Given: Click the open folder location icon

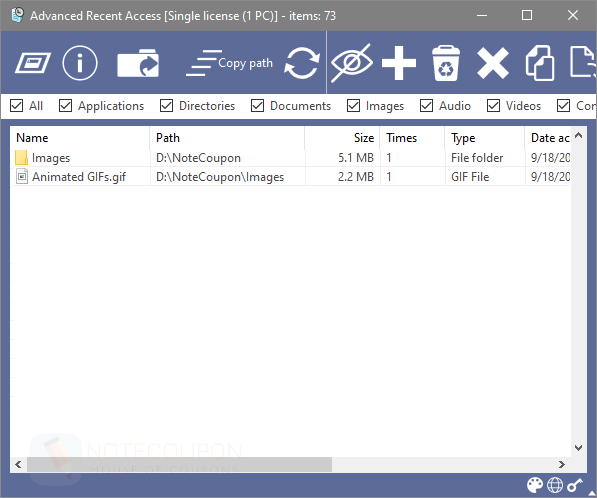Looking at the screenshot, I should tap(138, 63).
